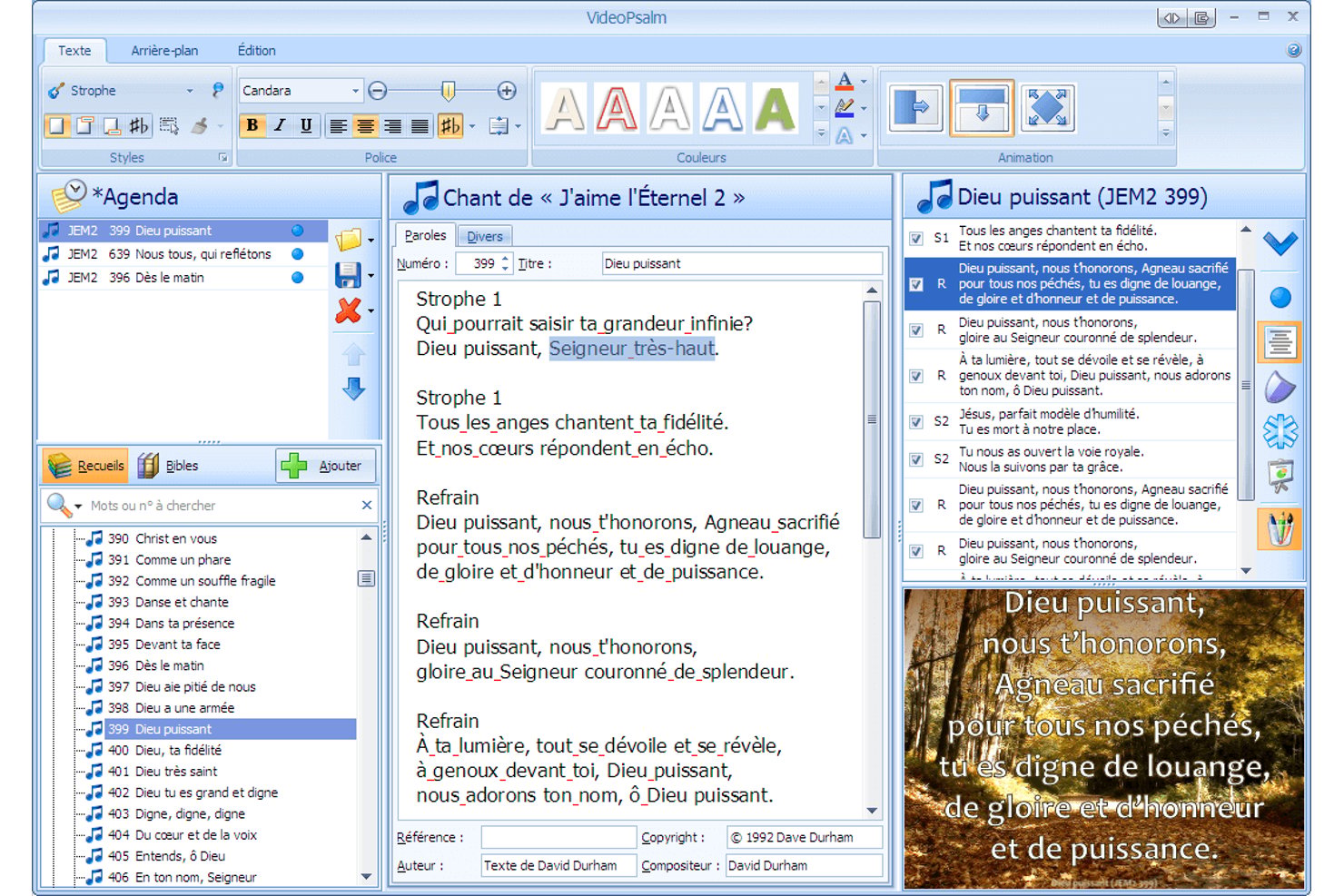Screen dimensions: 1344x896
Task: Click the open folder icon in Agenda
Action: coord(348,240)
